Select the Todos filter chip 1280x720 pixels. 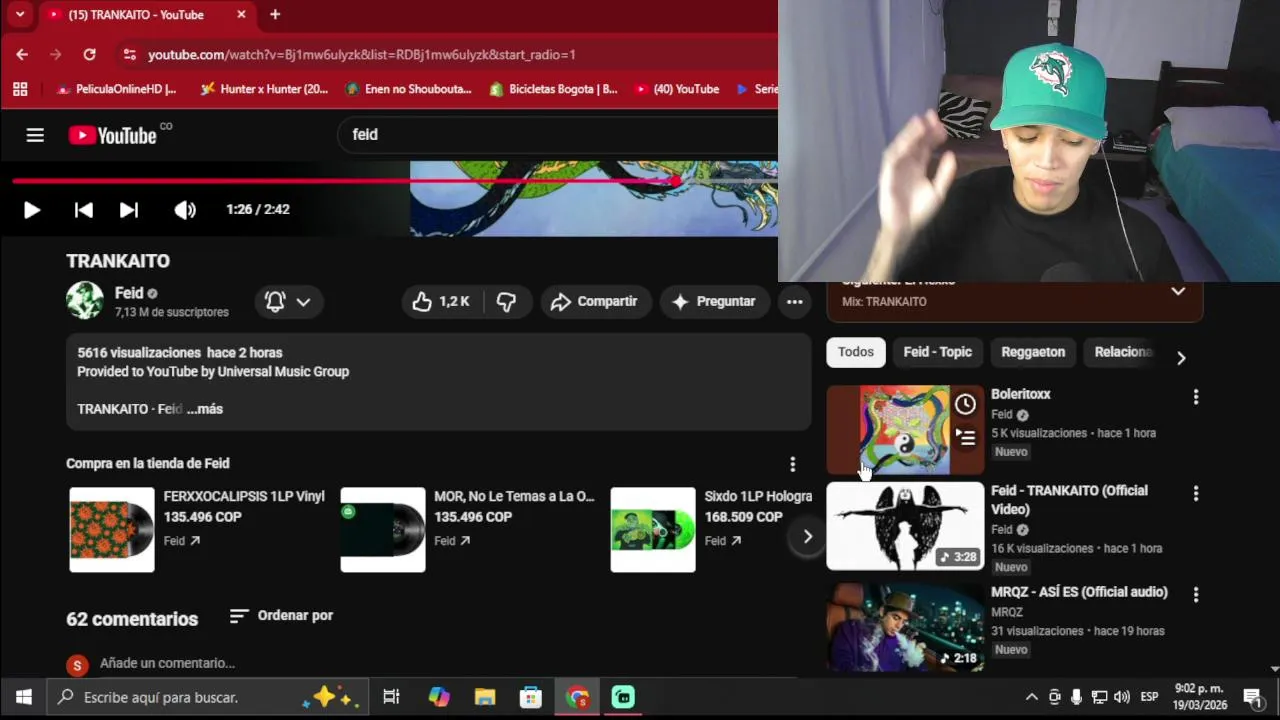[856, 352]
